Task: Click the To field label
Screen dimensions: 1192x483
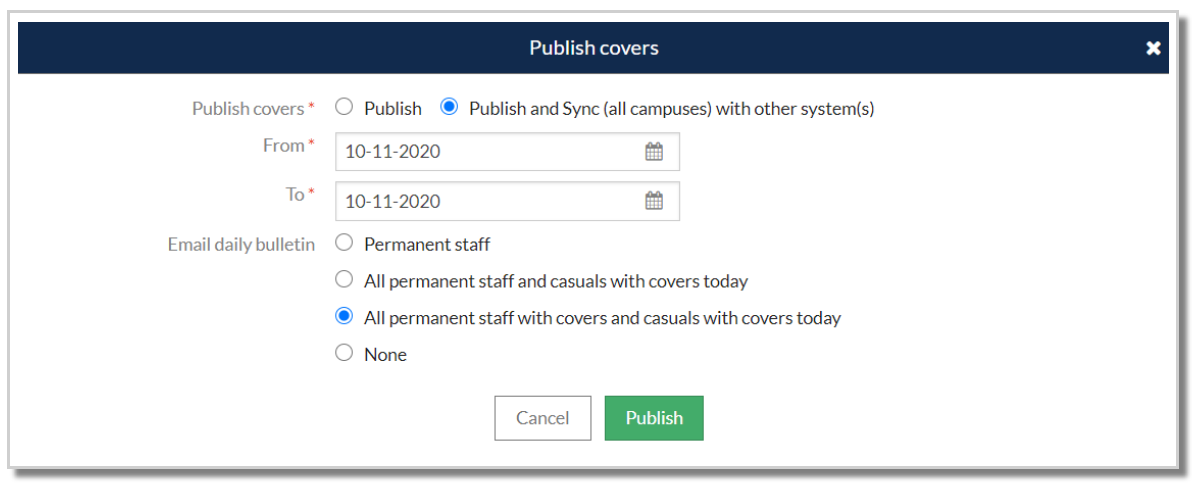Action: tap(295, 195)
